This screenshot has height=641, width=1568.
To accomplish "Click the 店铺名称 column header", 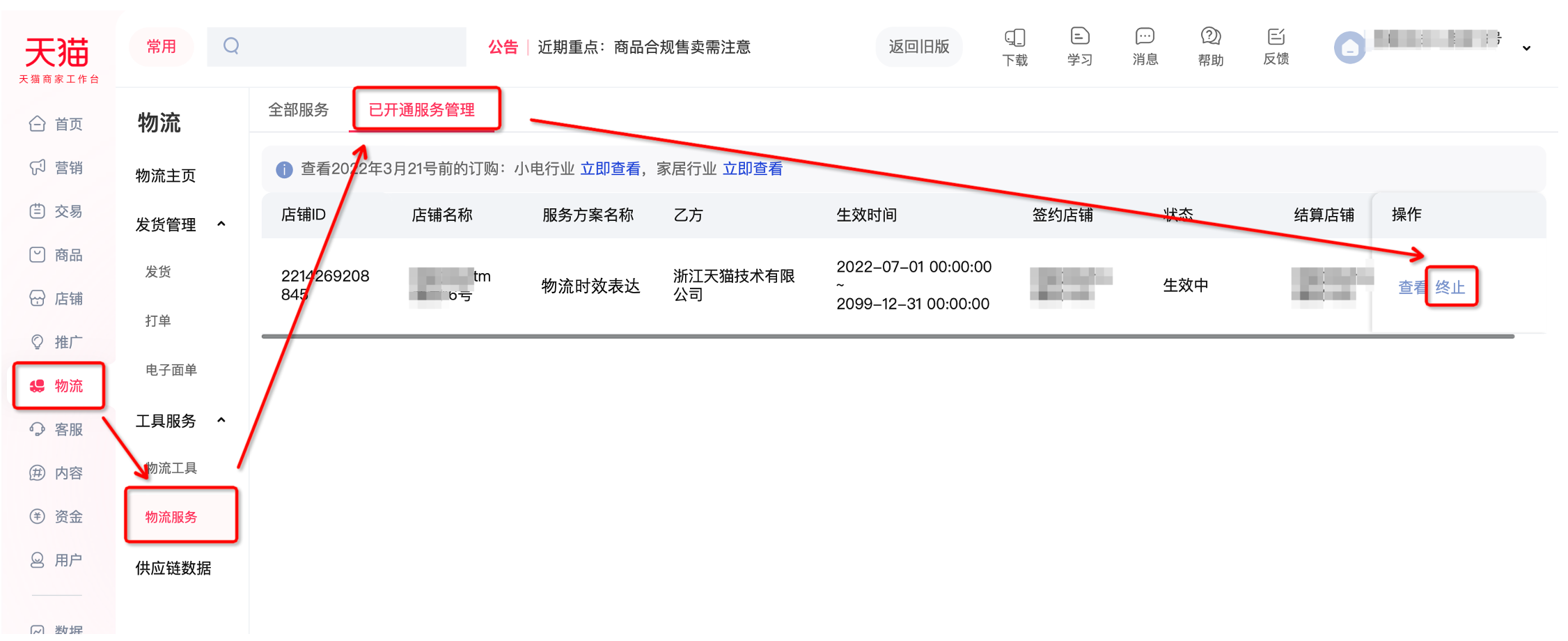I will click(x=442, y=215).
